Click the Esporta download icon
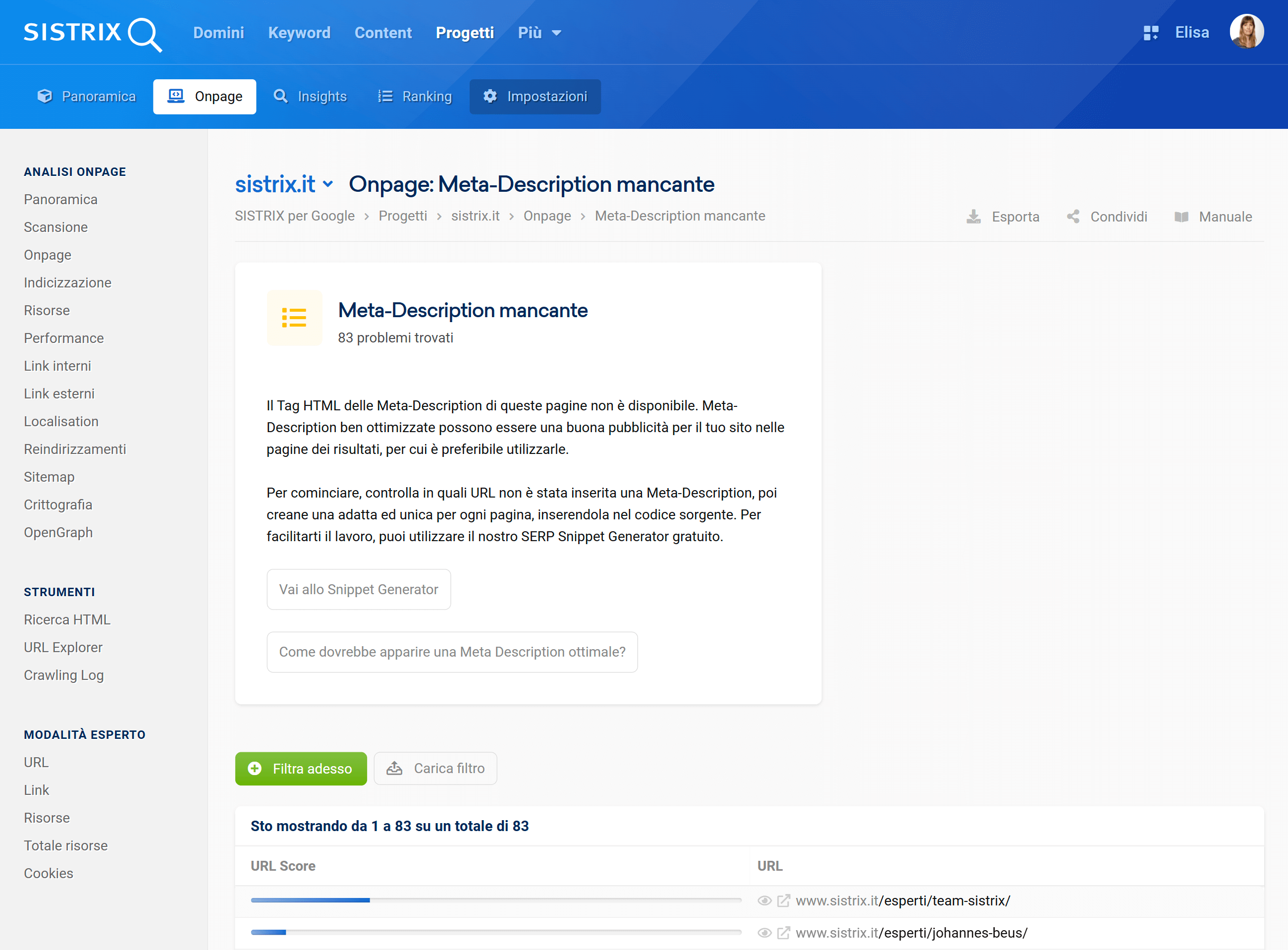 coord(973,217)
